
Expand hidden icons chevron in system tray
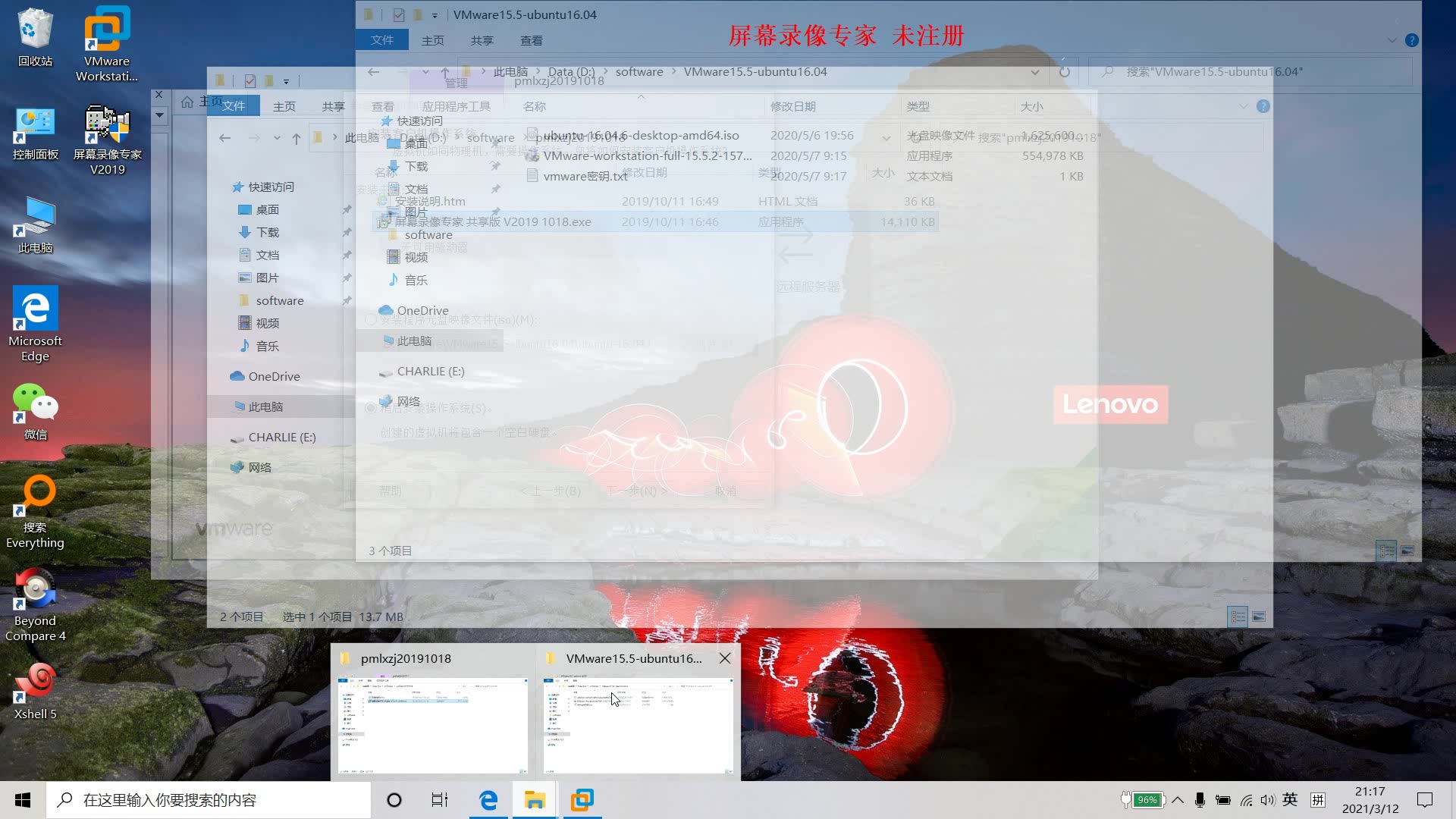pyautogui.click(x=1178, y=799)
